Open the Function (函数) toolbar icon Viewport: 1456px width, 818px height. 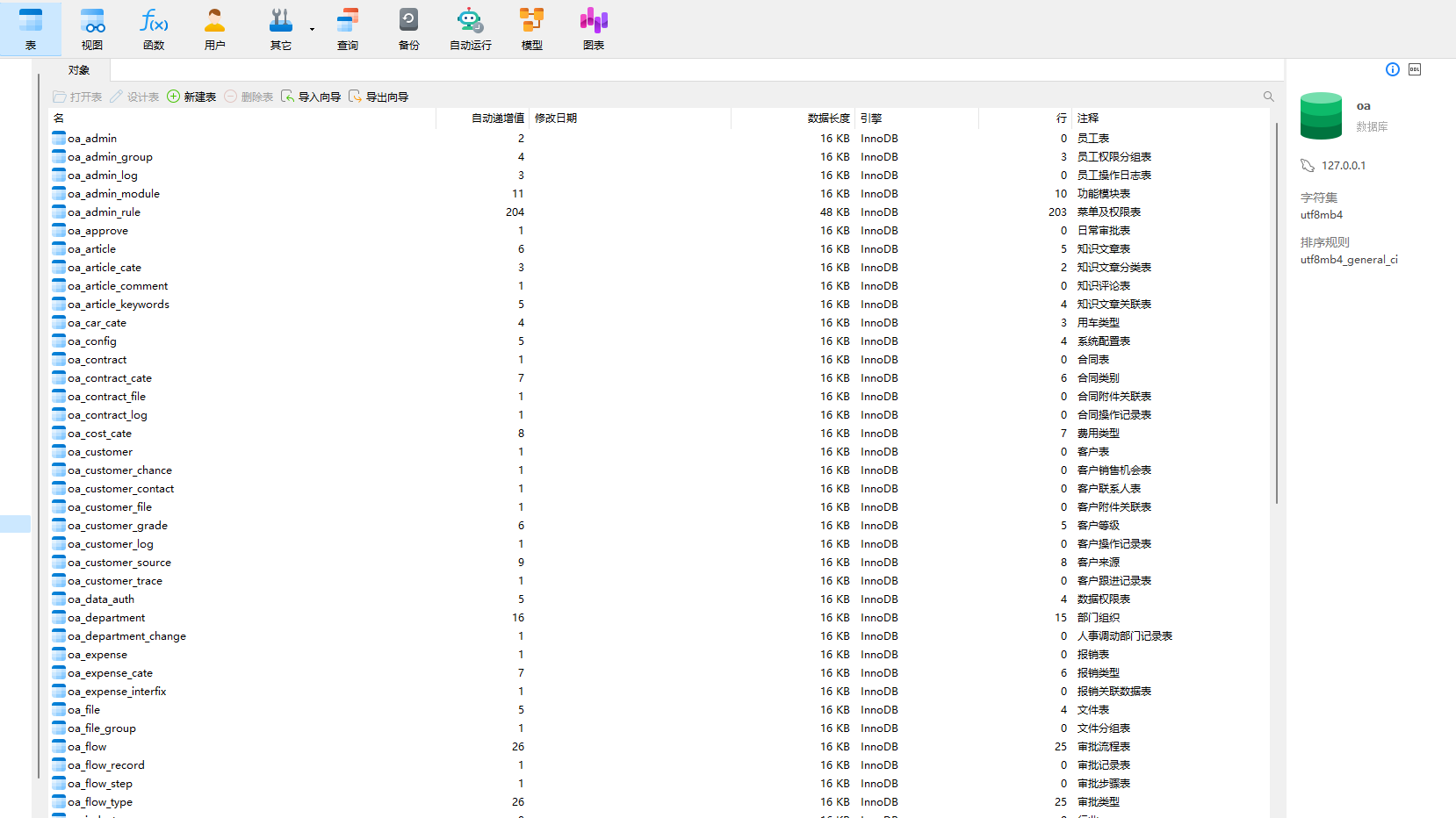point(154,29)
